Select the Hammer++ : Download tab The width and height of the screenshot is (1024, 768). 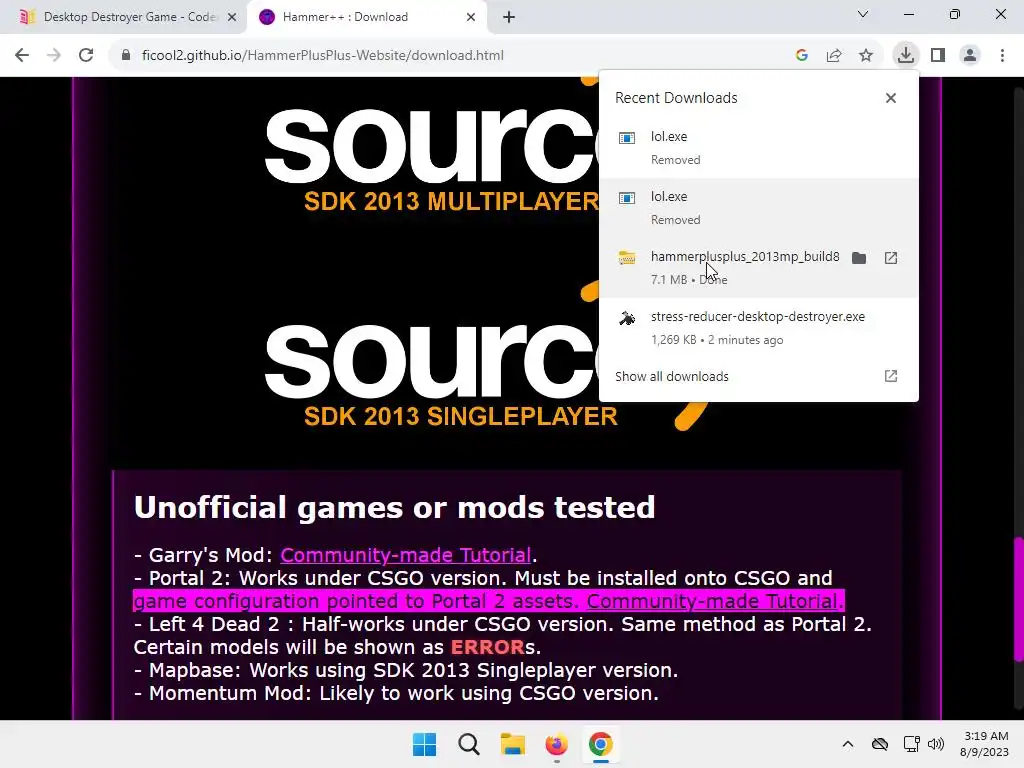coord(366,18)
